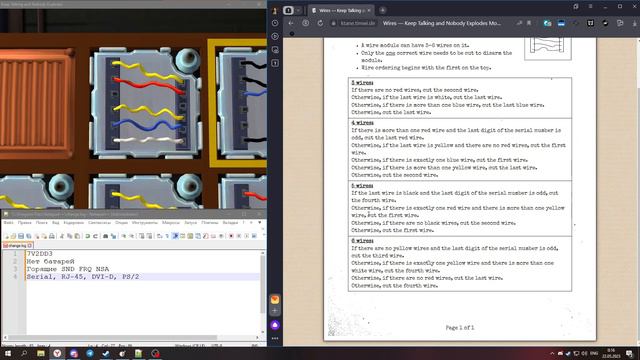Image resolution: width=640 pixels, height=360 pixels.
Task: Click the New file icon in Notepad++ toolbar
Action: (7, 236)
